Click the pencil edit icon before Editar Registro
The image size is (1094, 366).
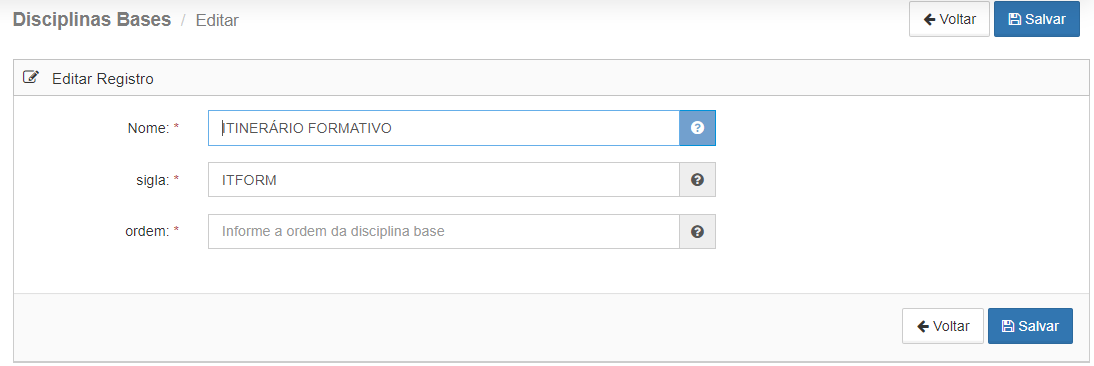[x=31, y=77]
